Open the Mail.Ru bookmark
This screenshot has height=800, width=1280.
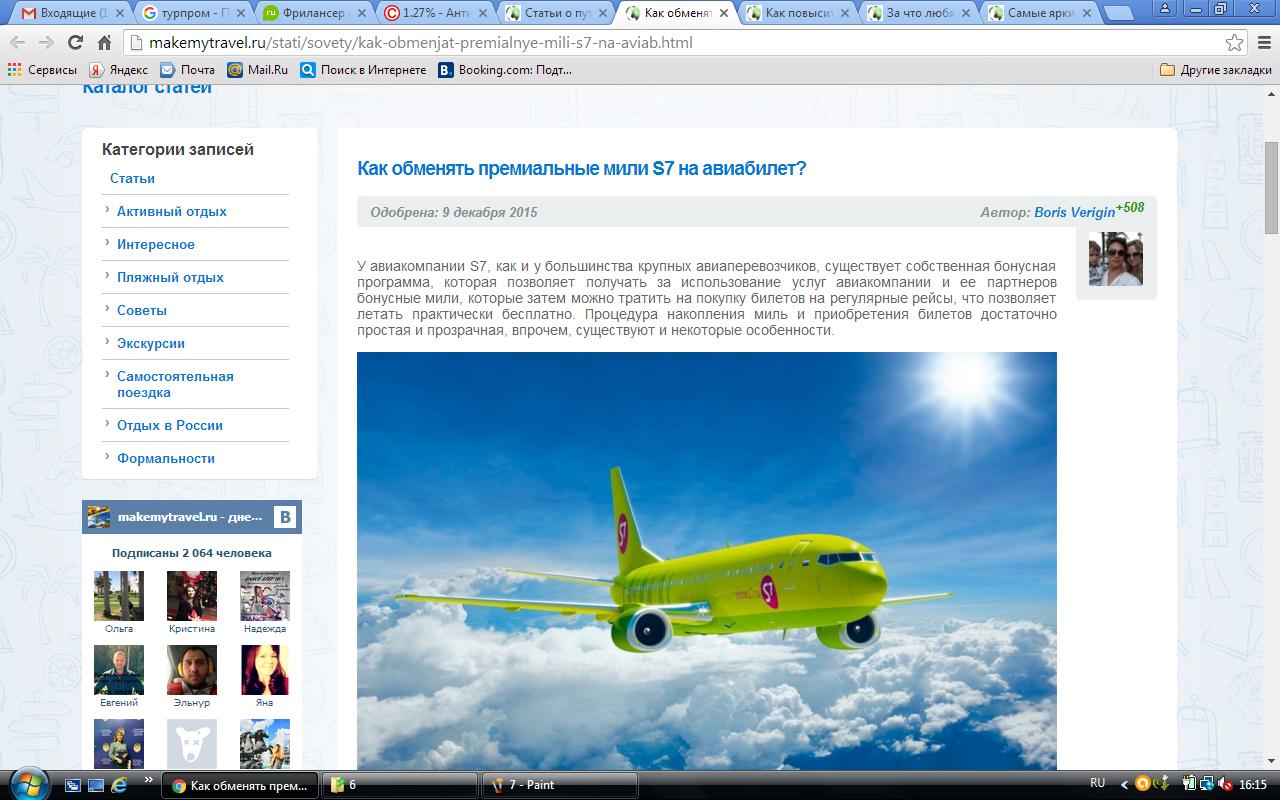257,70
